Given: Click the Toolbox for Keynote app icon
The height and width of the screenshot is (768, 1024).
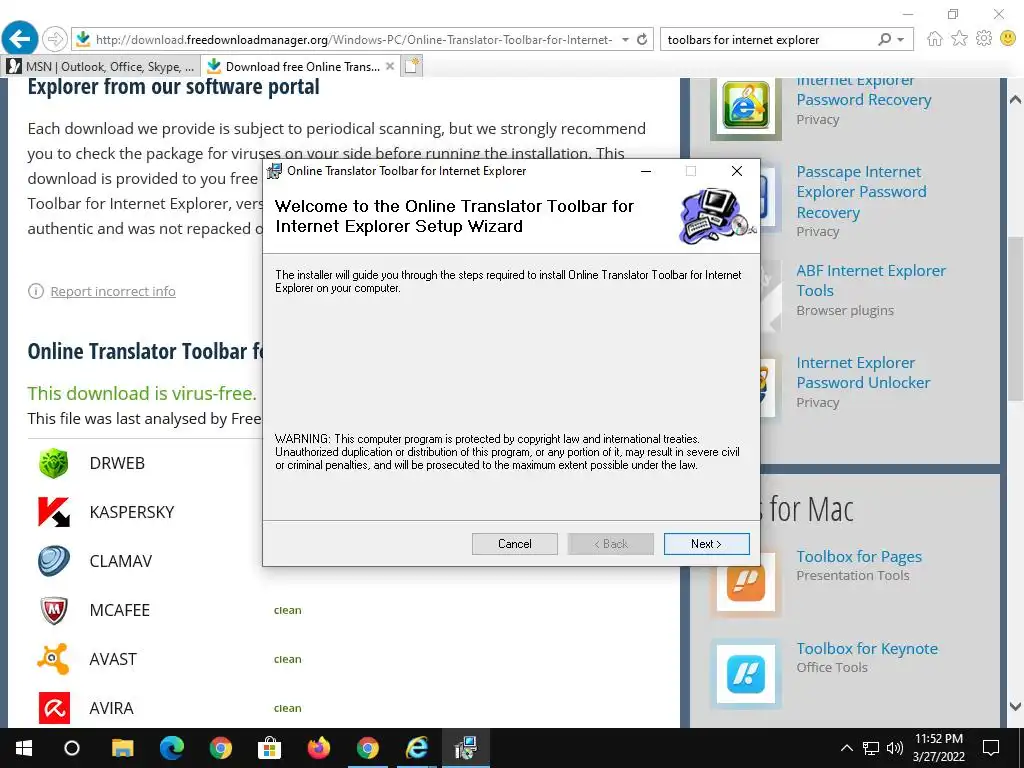Looking at the screenshot, I should click(x=746, y=673).
